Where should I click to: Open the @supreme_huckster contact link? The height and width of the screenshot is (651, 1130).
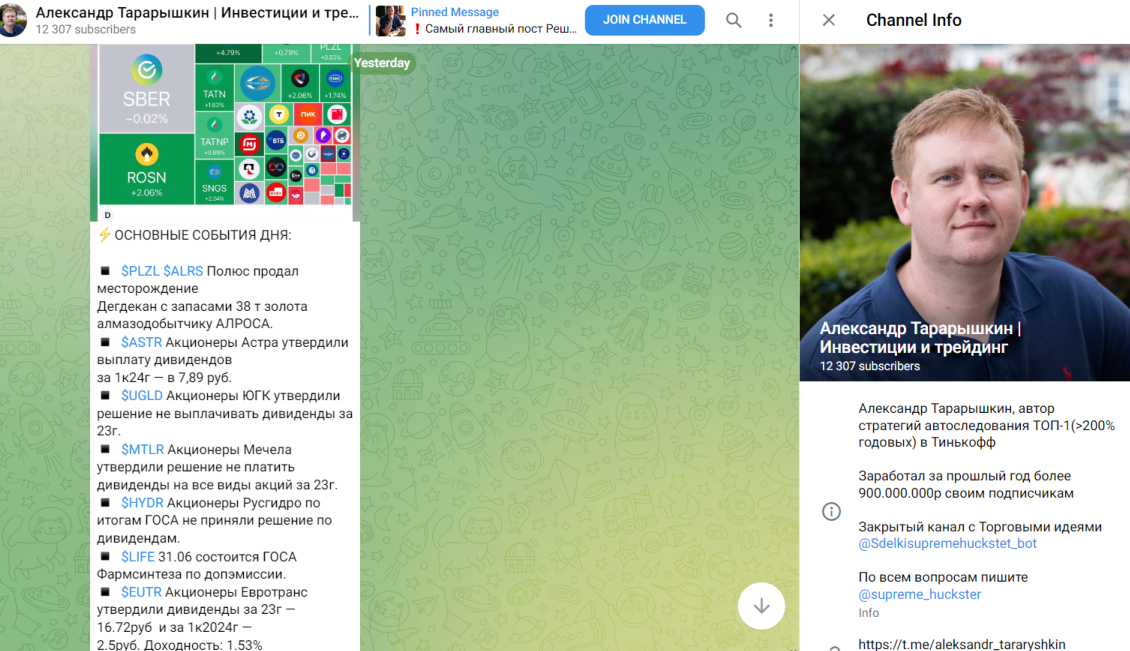920,595
